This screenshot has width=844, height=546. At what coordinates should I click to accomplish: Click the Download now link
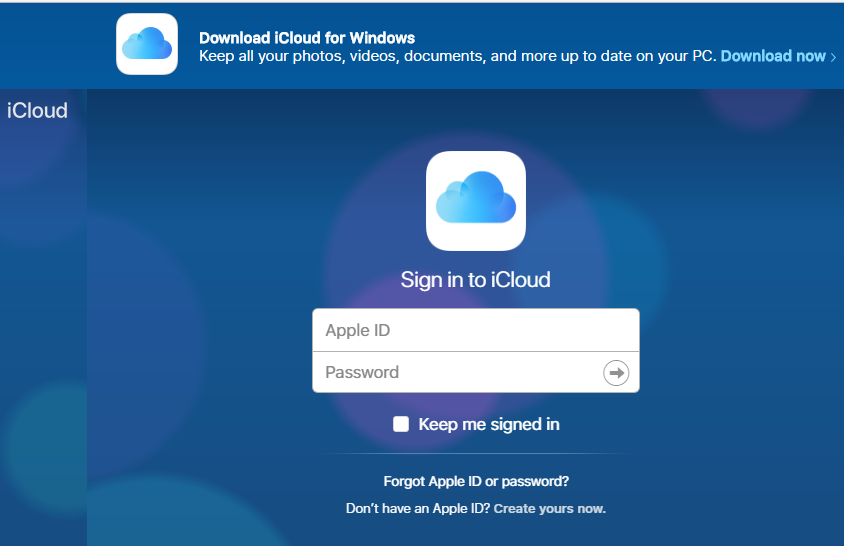(773, 56)
